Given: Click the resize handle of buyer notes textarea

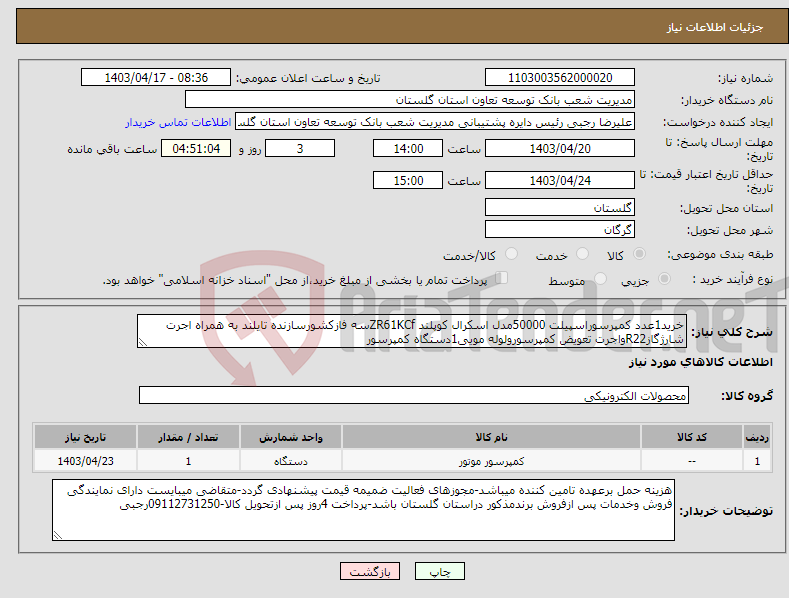Looking at the screenshot, I should [x=58, y=535].
